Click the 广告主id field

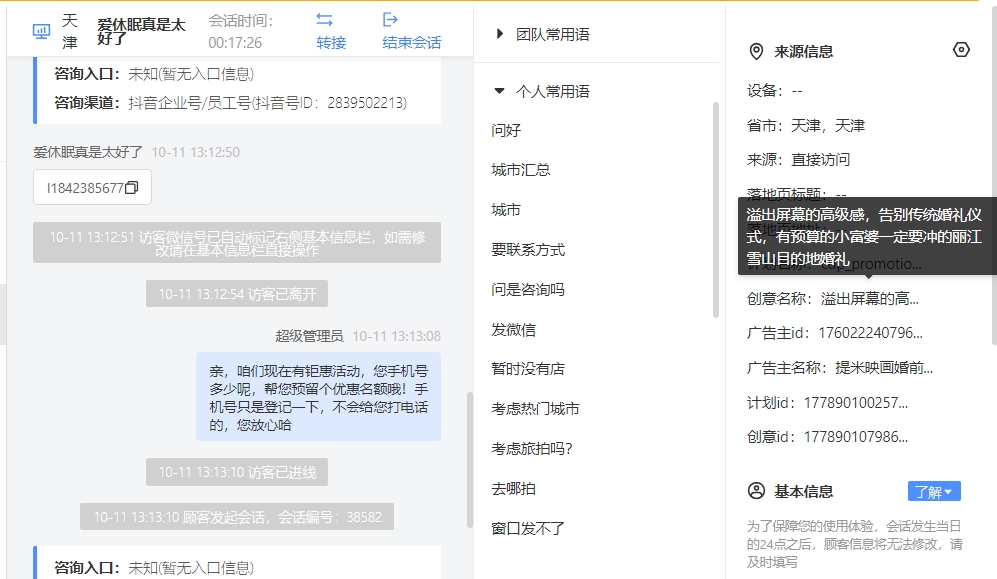tap(834, 332)
